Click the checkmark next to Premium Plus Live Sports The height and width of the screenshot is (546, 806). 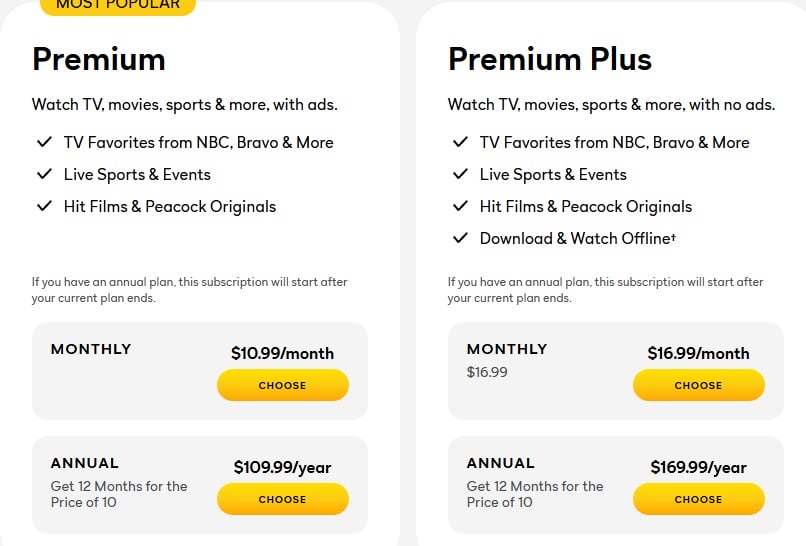tap(460, 174)
